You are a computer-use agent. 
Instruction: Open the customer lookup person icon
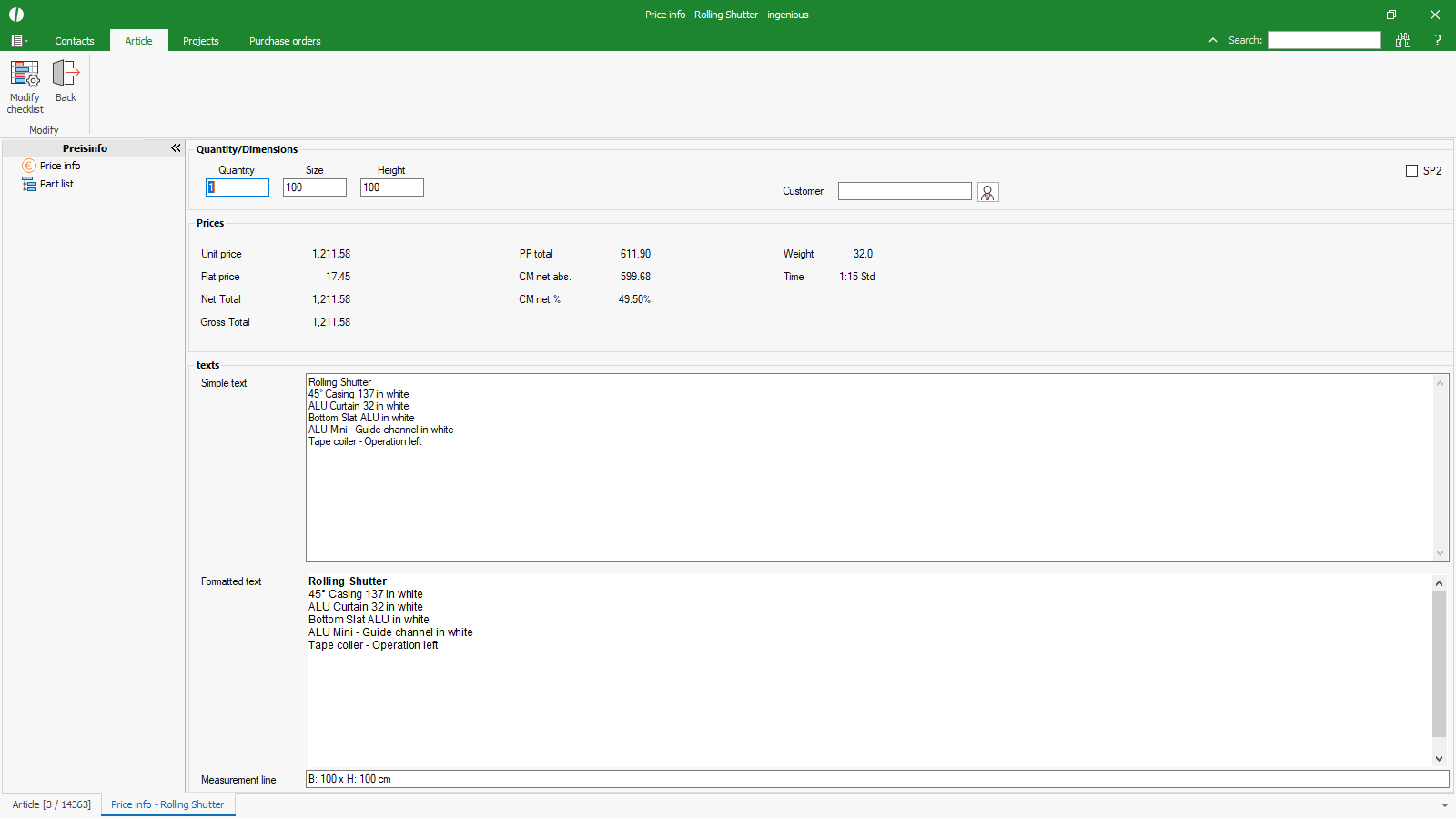pyautogui.click(x=987, y=192)
